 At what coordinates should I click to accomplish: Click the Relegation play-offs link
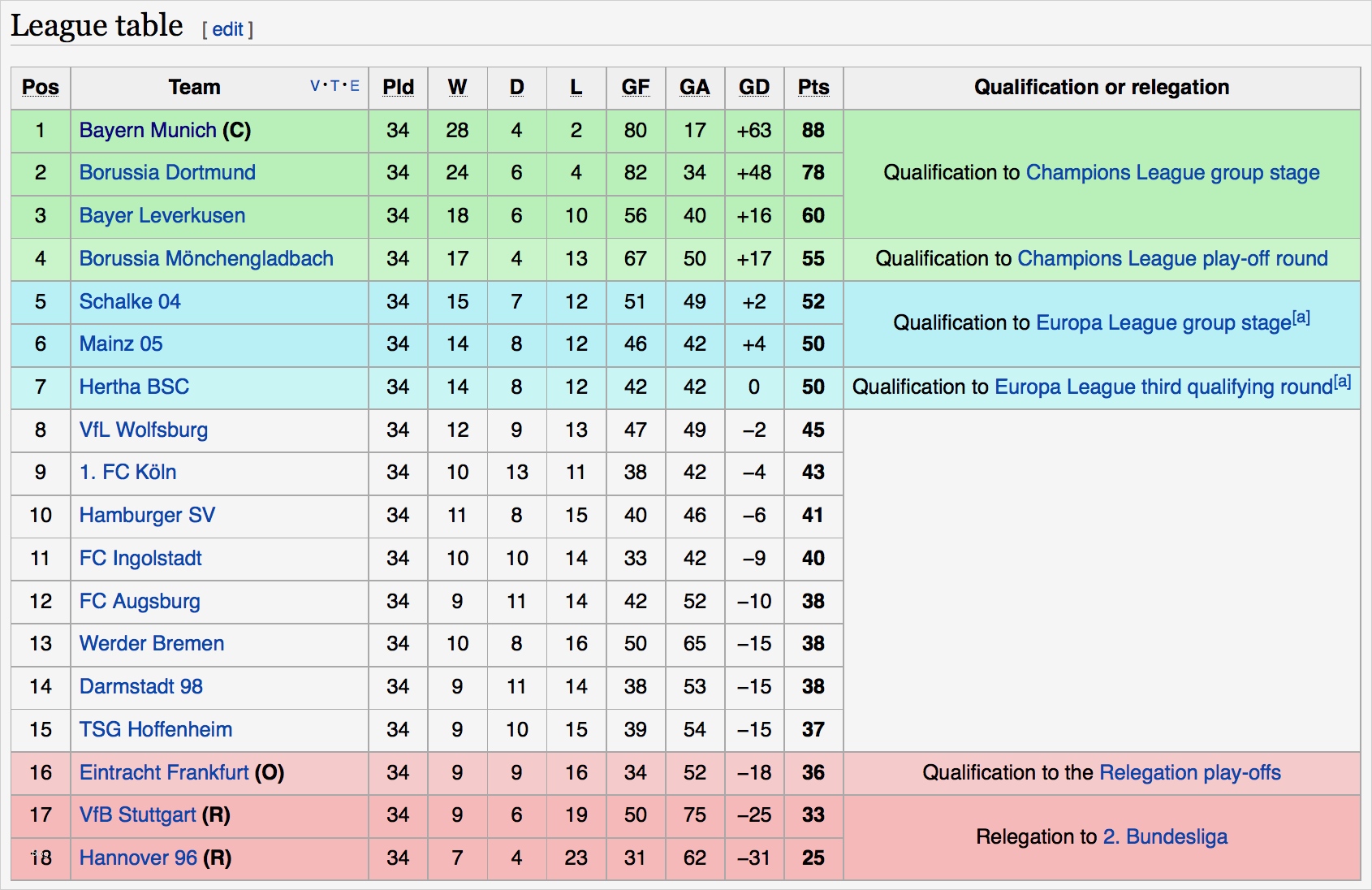(1189, 772)
